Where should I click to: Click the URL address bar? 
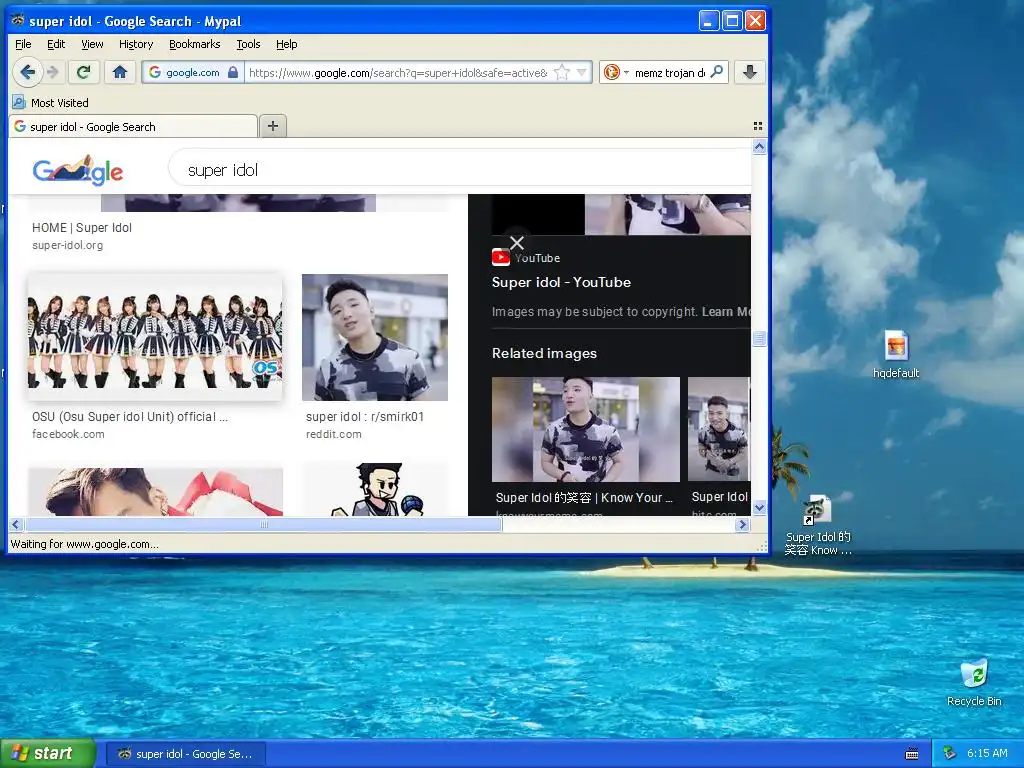pos(398,72)
